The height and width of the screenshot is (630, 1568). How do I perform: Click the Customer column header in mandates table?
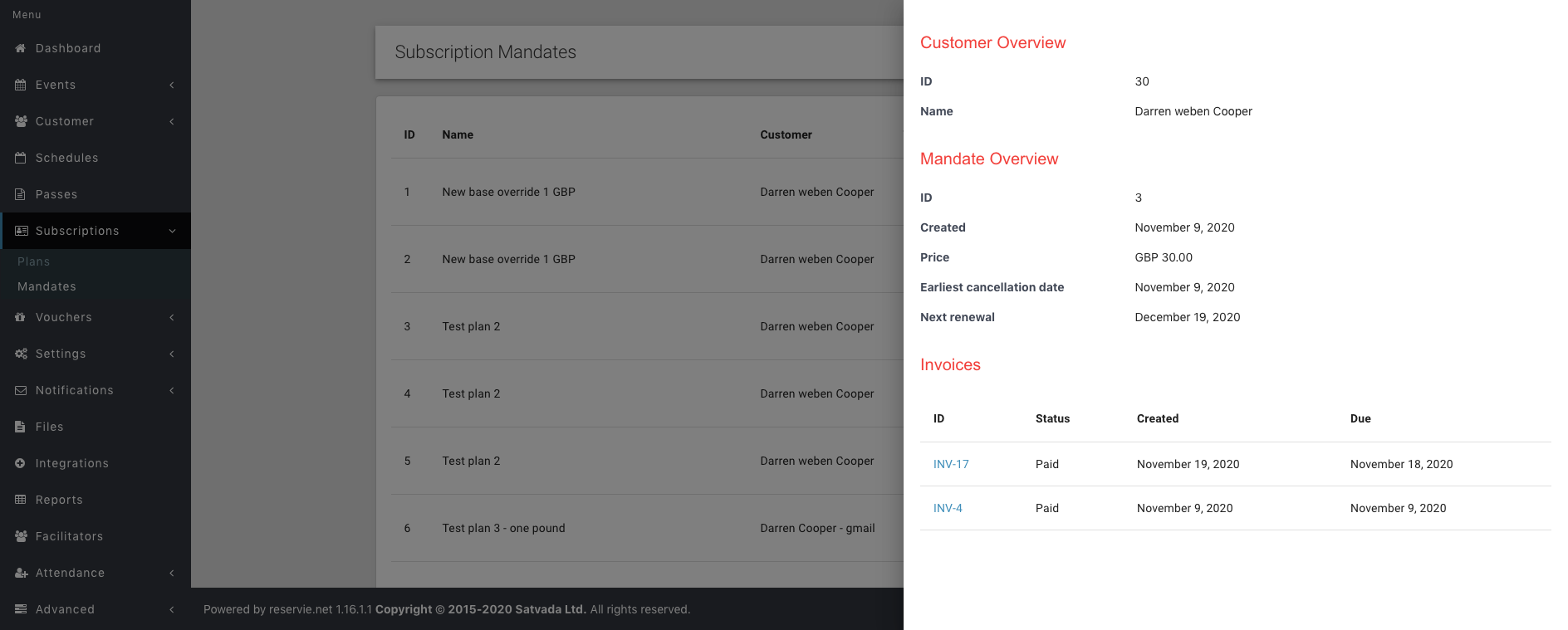click(786, 134)
